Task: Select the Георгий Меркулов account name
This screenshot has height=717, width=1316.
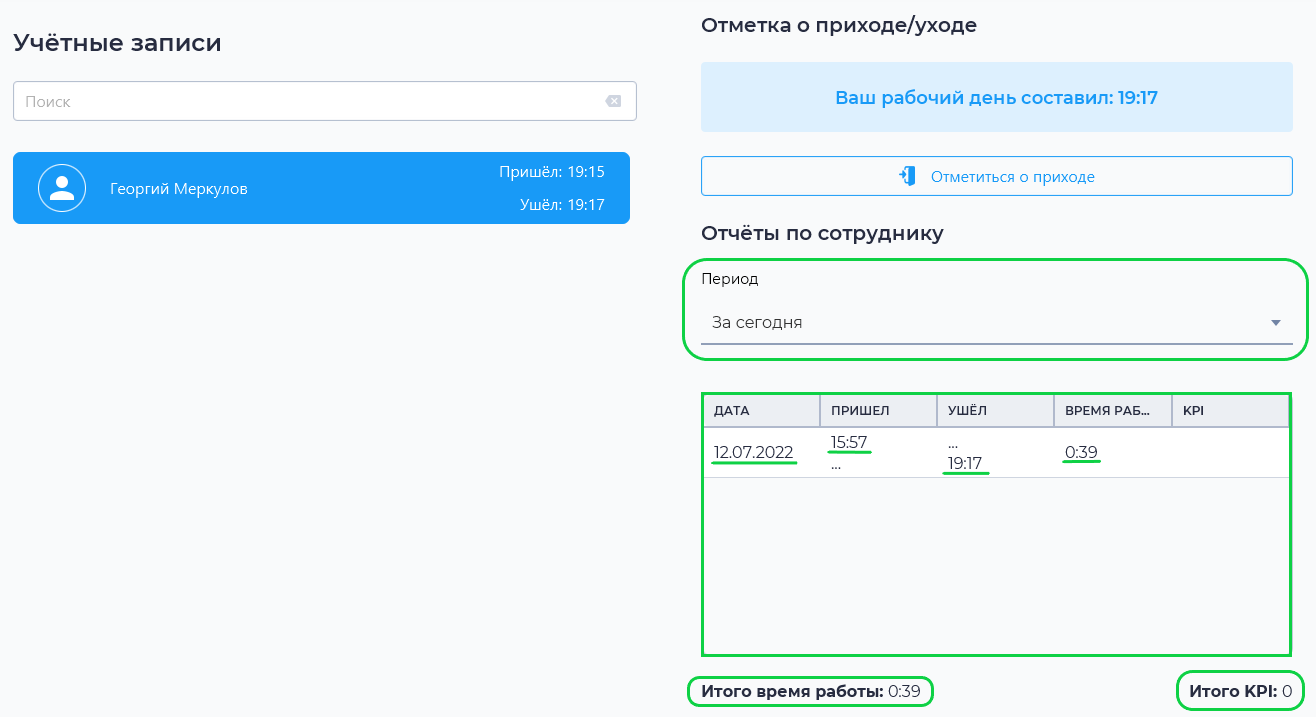Action: [179, 188]
